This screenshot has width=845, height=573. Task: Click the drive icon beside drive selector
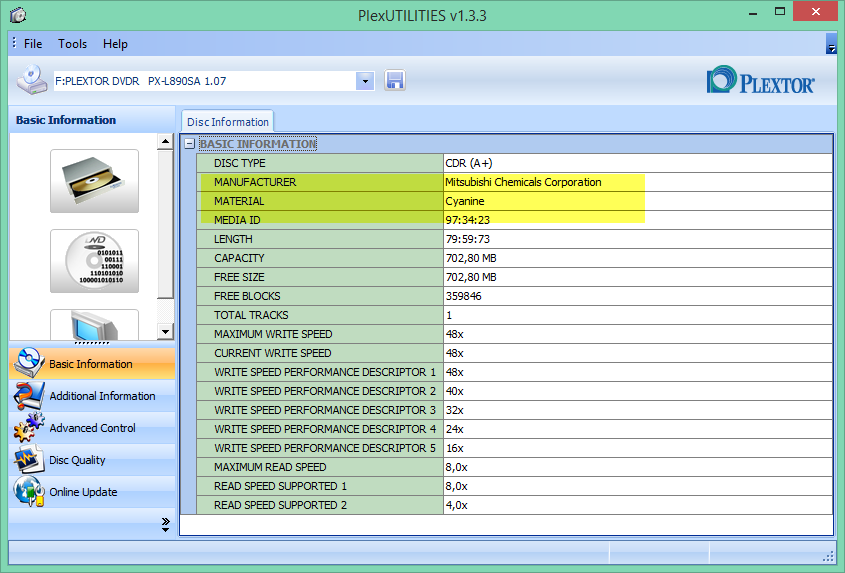(x=31, y=81)
